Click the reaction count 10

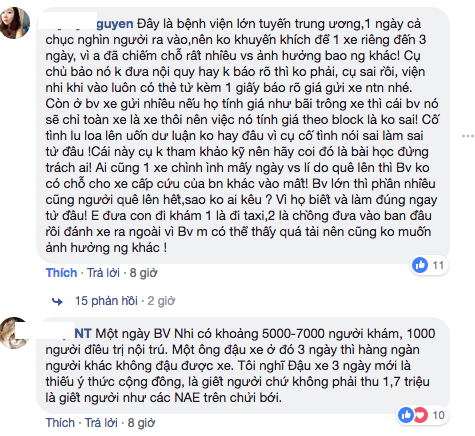coord(438,415)
